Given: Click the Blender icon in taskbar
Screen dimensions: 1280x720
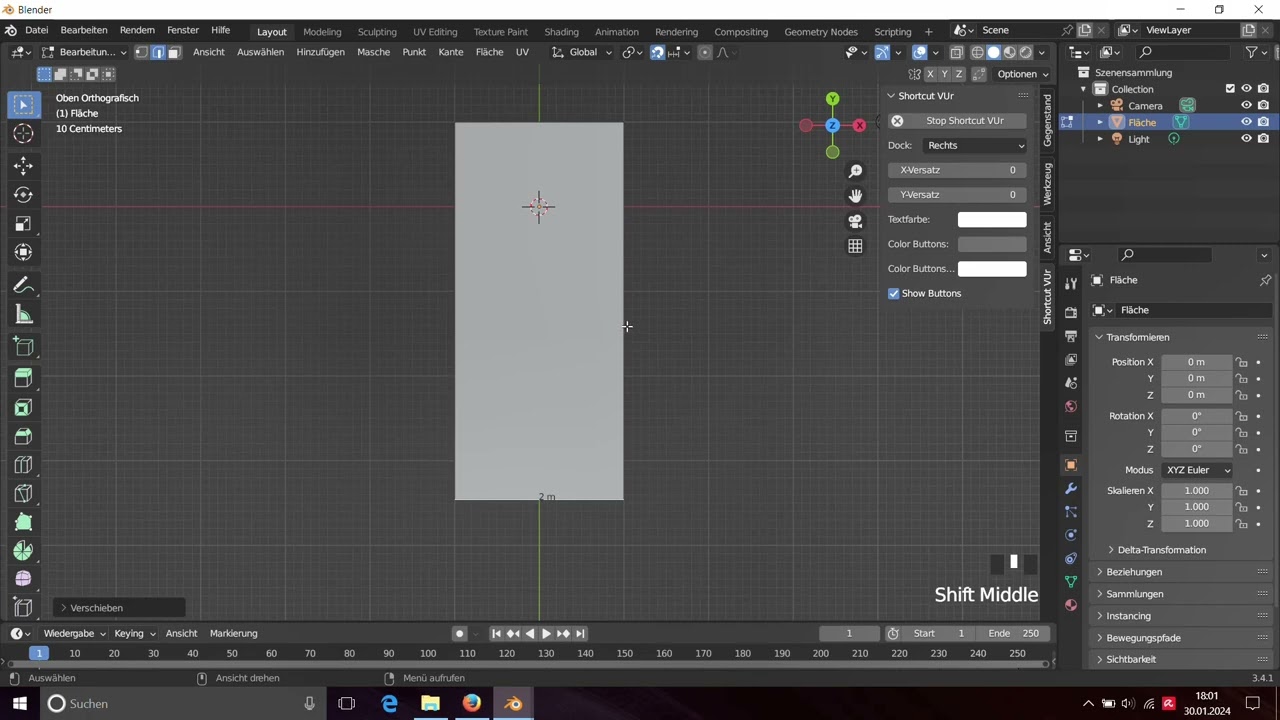Looking at the screenshot, I should [513, 704].
